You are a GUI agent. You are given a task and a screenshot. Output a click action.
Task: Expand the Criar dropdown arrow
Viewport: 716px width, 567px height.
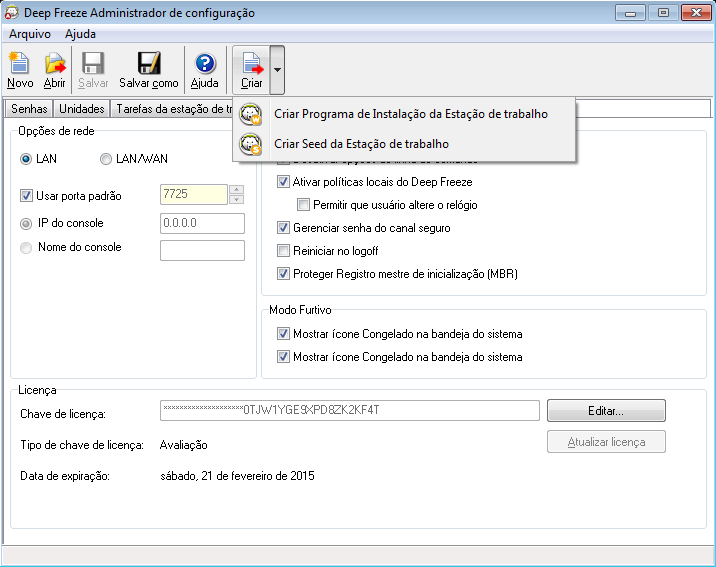pos(277,70)
